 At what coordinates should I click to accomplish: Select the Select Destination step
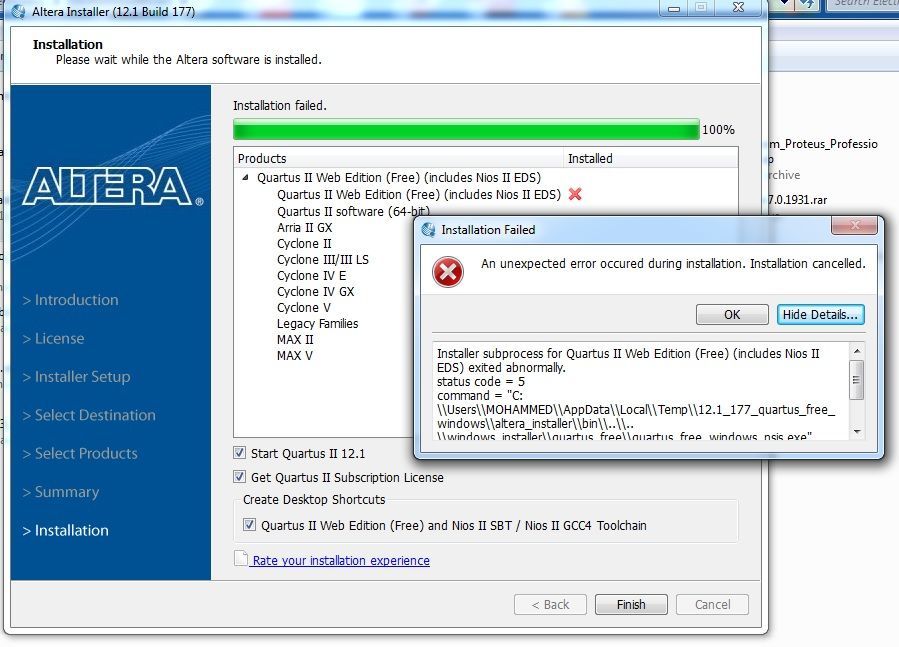[89, 415]
